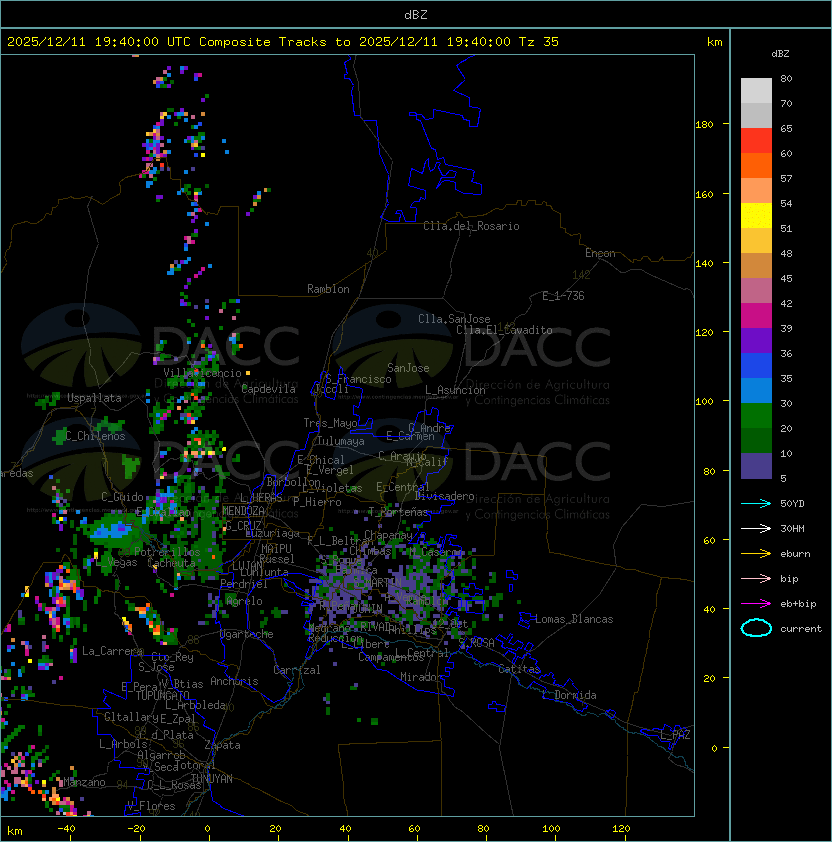Click the 'Clla.del_Rosario' map label

coord(471,226)
